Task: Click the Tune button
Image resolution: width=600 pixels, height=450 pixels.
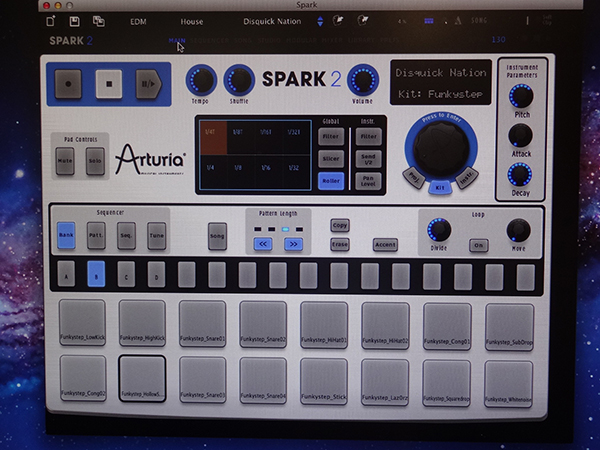Action: (157, 236)
